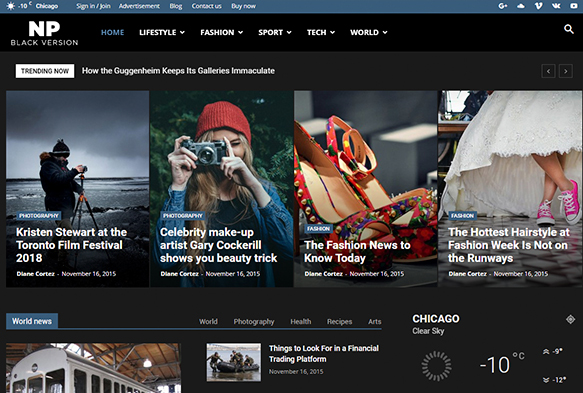Click Fashion tag on Fashion News card
Viewport: 583px width, 393px height.
click(x=319, y=229)
